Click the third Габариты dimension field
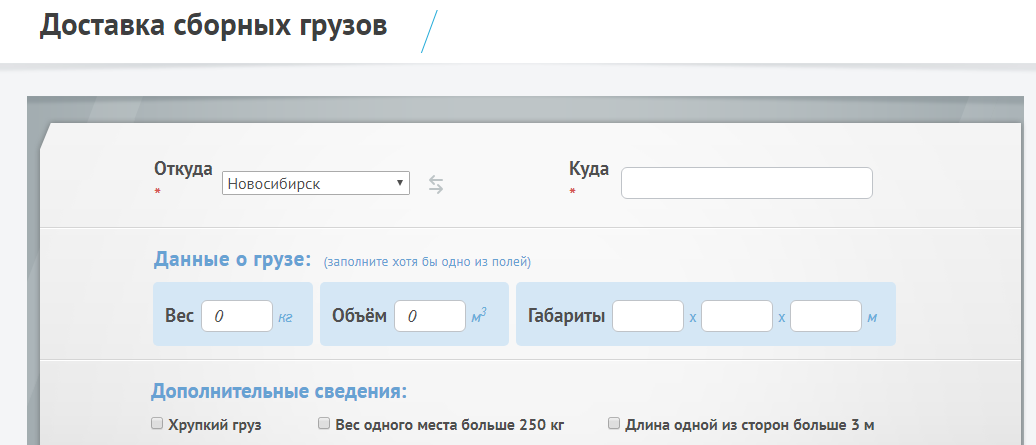The image size is (1036, 445). point(827,316)
